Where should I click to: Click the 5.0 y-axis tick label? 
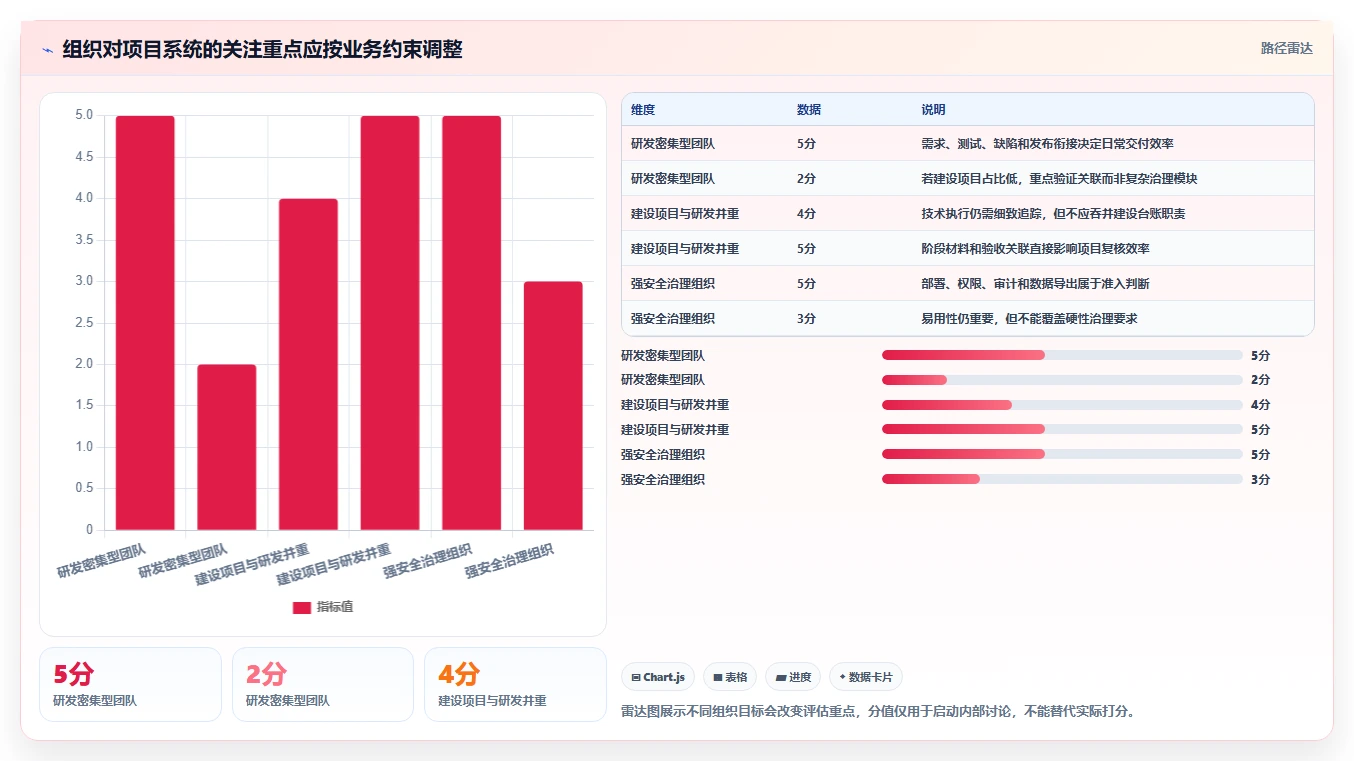[84, 115]
